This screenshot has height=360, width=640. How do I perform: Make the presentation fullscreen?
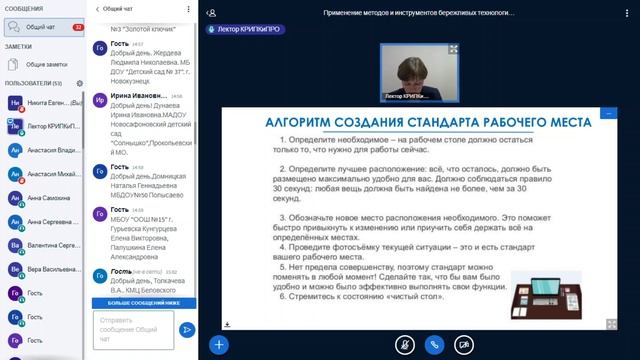[611, 324]
